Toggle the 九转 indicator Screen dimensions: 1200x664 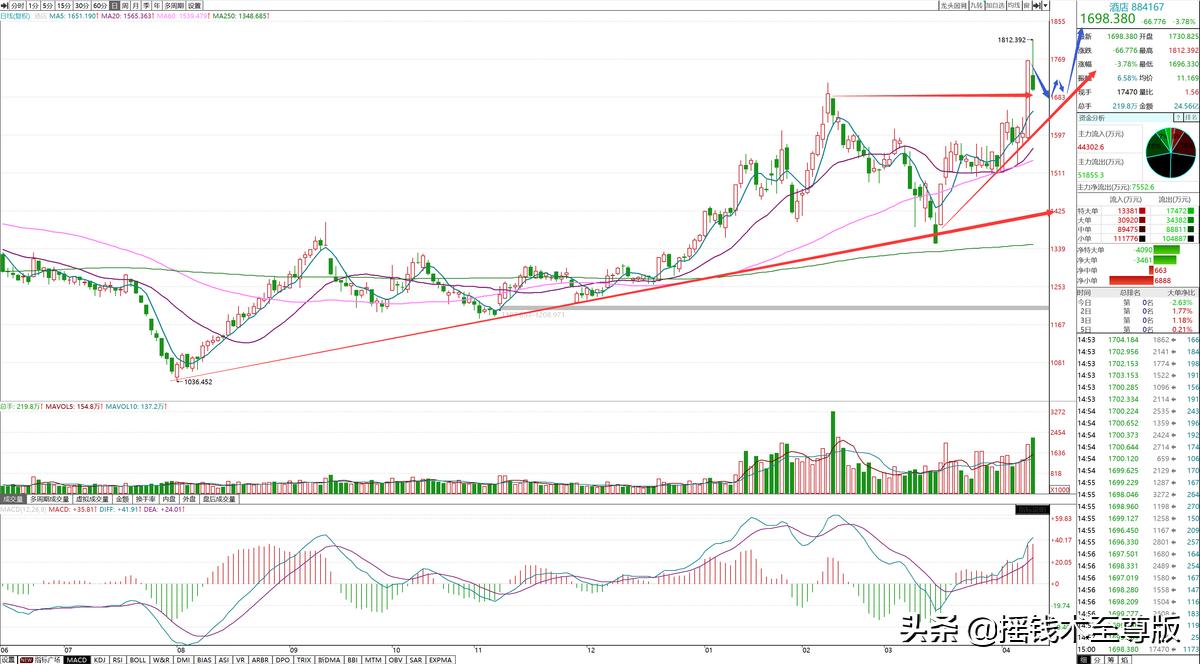click(x=977, y=5)
